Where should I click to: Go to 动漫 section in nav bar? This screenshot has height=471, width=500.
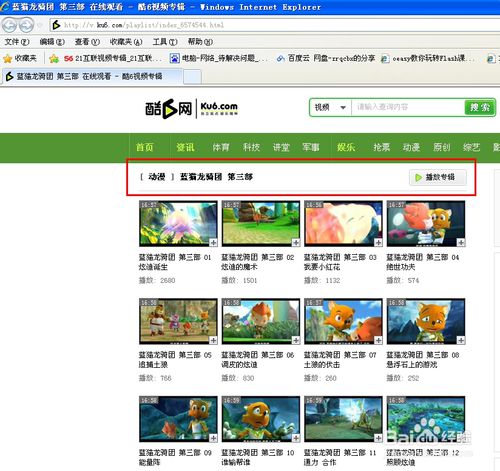point(411,147)
